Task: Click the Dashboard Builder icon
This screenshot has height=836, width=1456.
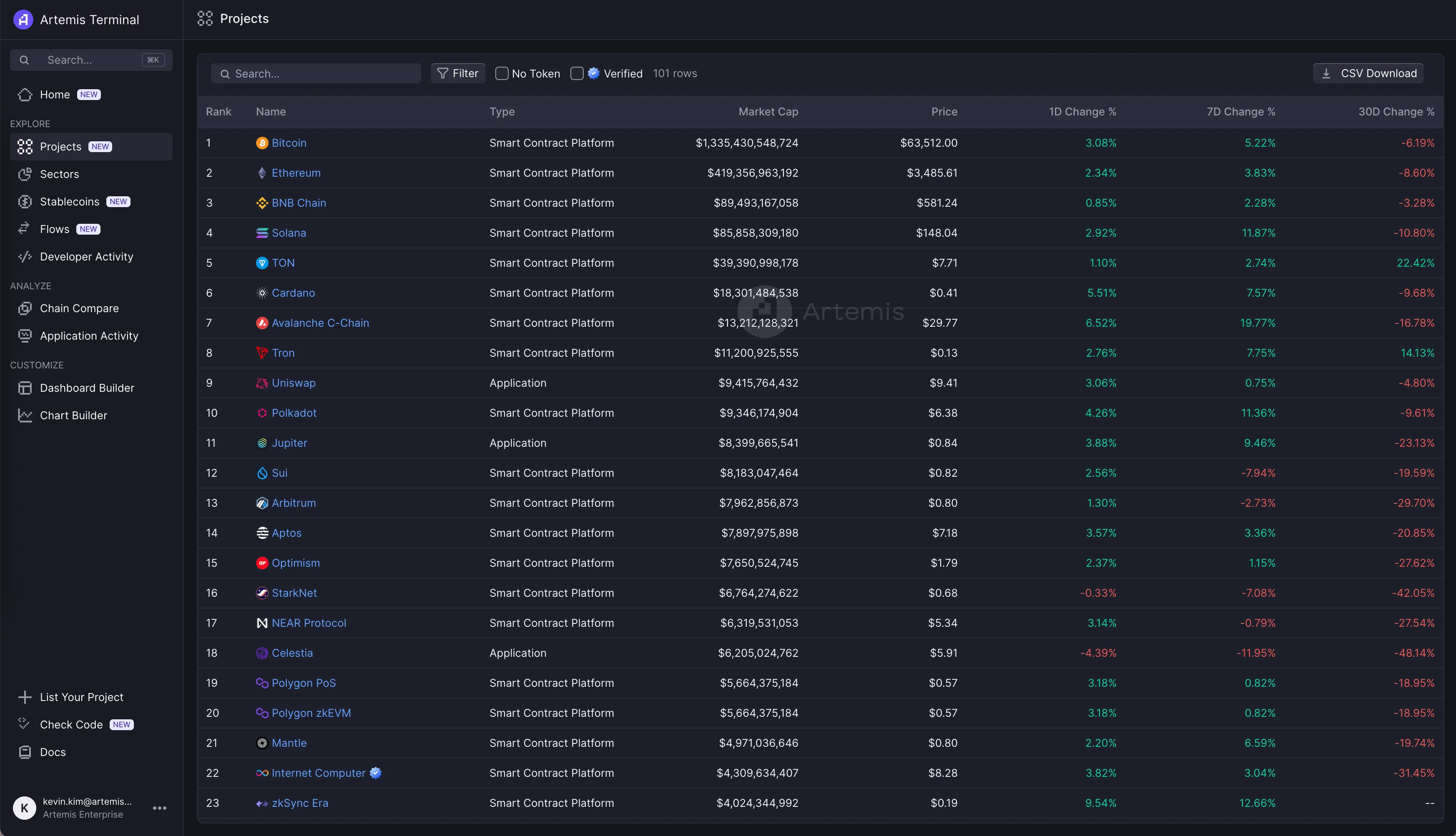Action: [25, 388]
